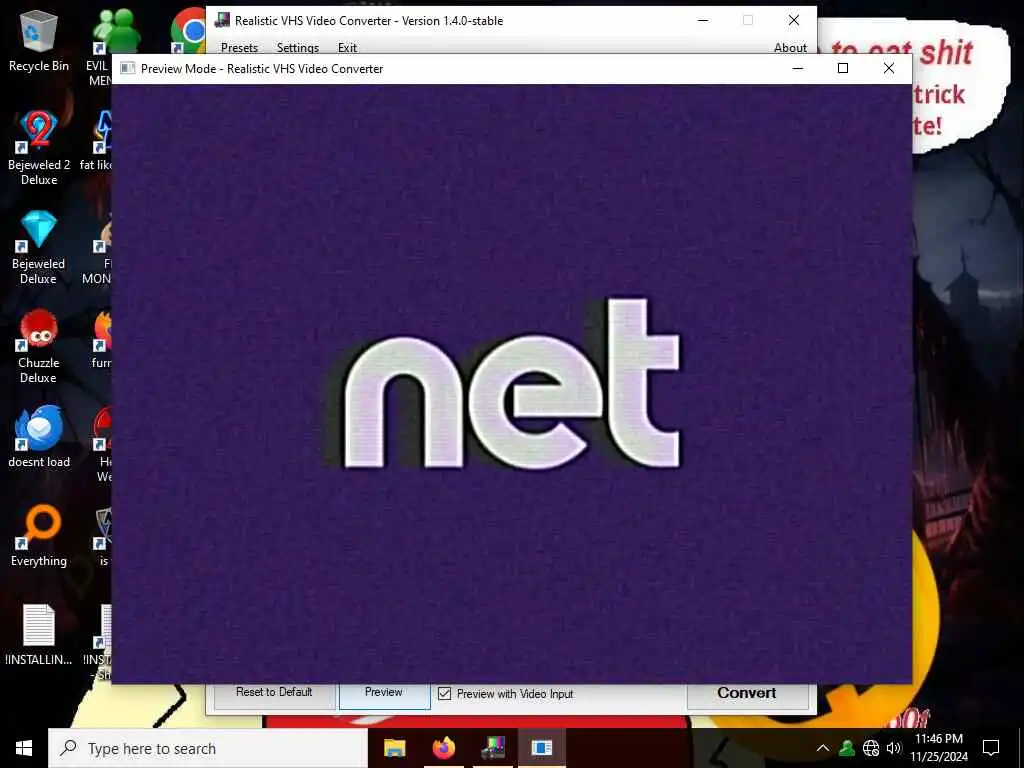Select the Bejeweled Deluxe diamond shortcut
The height and width of the screenshot is (768, 1024).
tap(39, 247)
